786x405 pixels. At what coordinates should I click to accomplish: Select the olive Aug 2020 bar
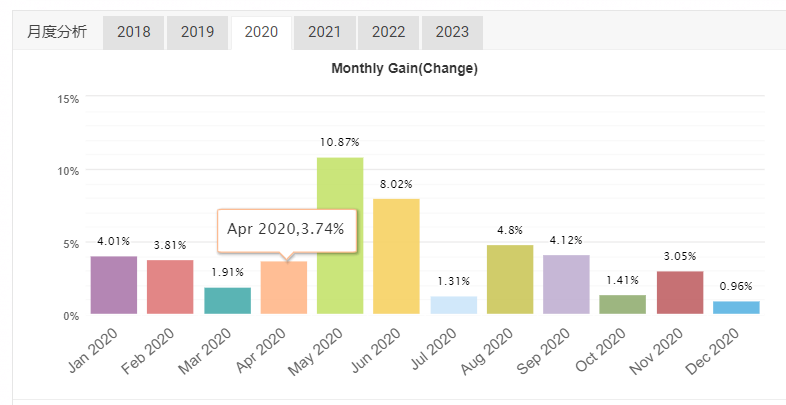509,280
